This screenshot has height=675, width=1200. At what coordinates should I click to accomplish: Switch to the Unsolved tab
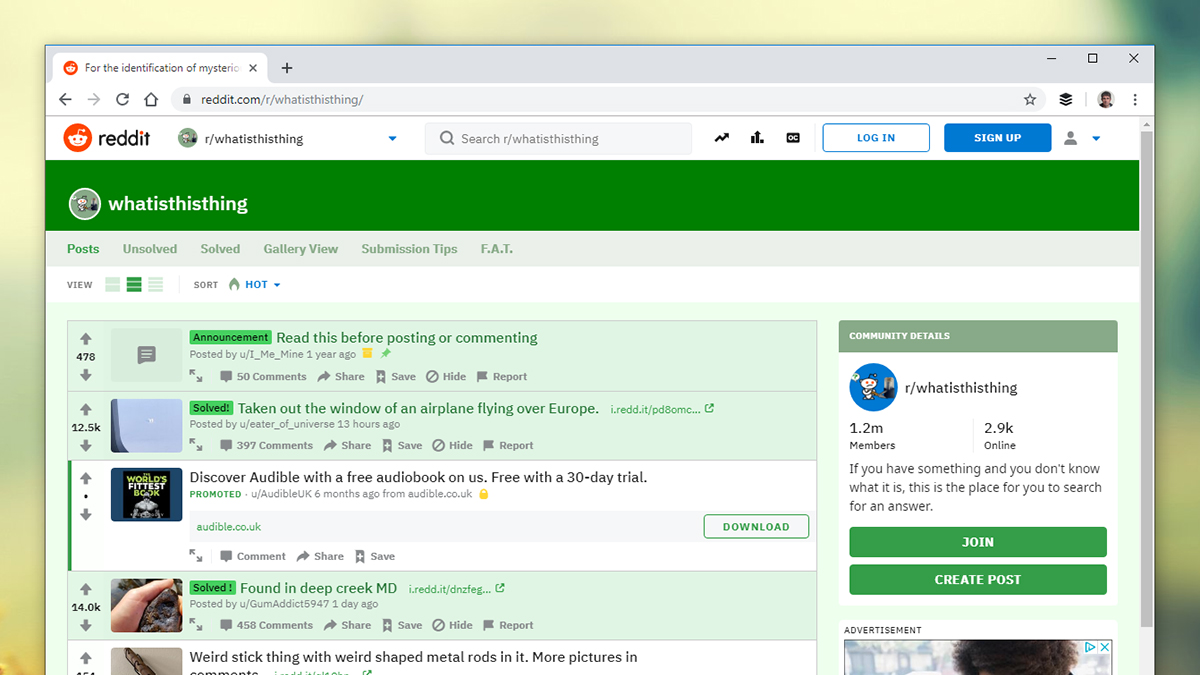pos(150,249)
